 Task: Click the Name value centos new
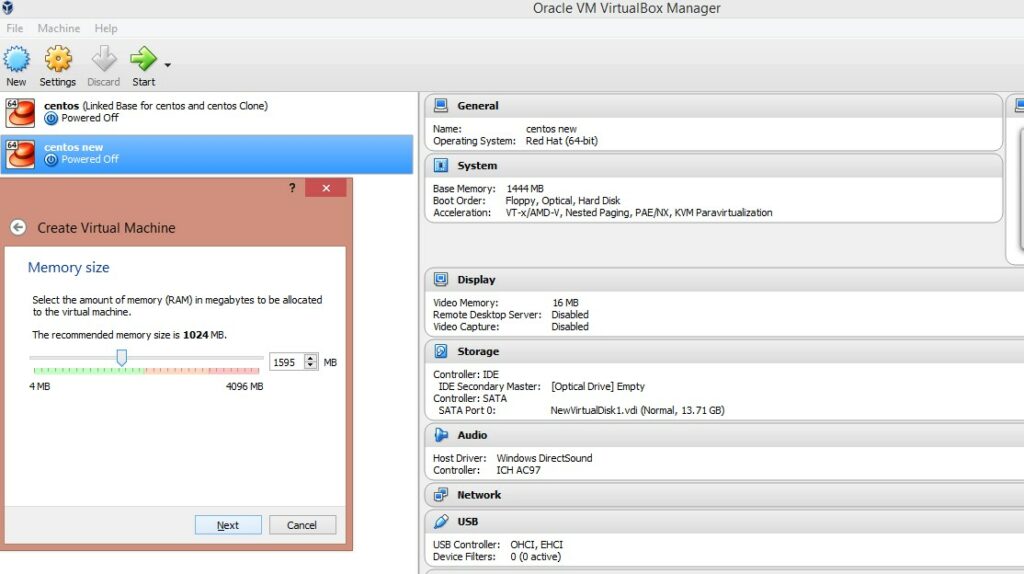551,129
